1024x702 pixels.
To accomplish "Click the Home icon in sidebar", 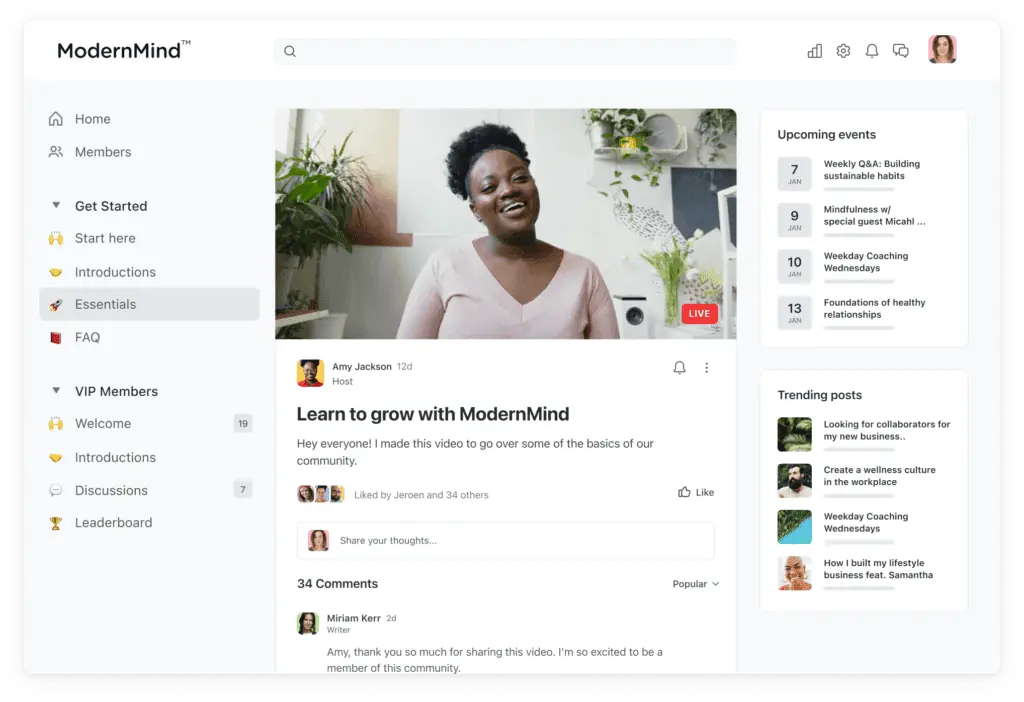I will click(x=56, y=119).
